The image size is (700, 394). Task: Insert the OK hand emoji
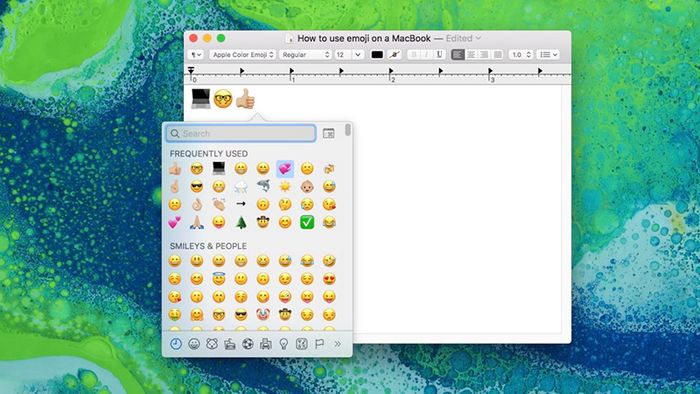click(x=197, y=204)
